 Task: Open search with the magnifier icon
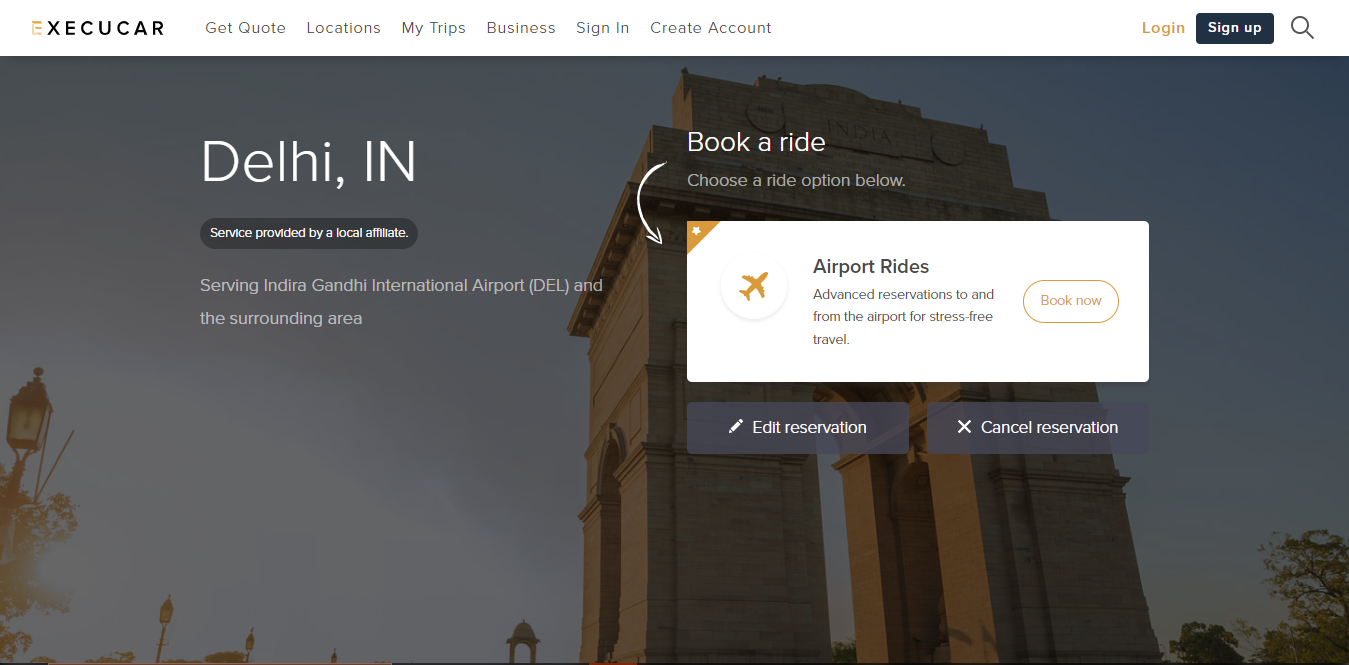pyautogui.click(x=1302, y=28)
